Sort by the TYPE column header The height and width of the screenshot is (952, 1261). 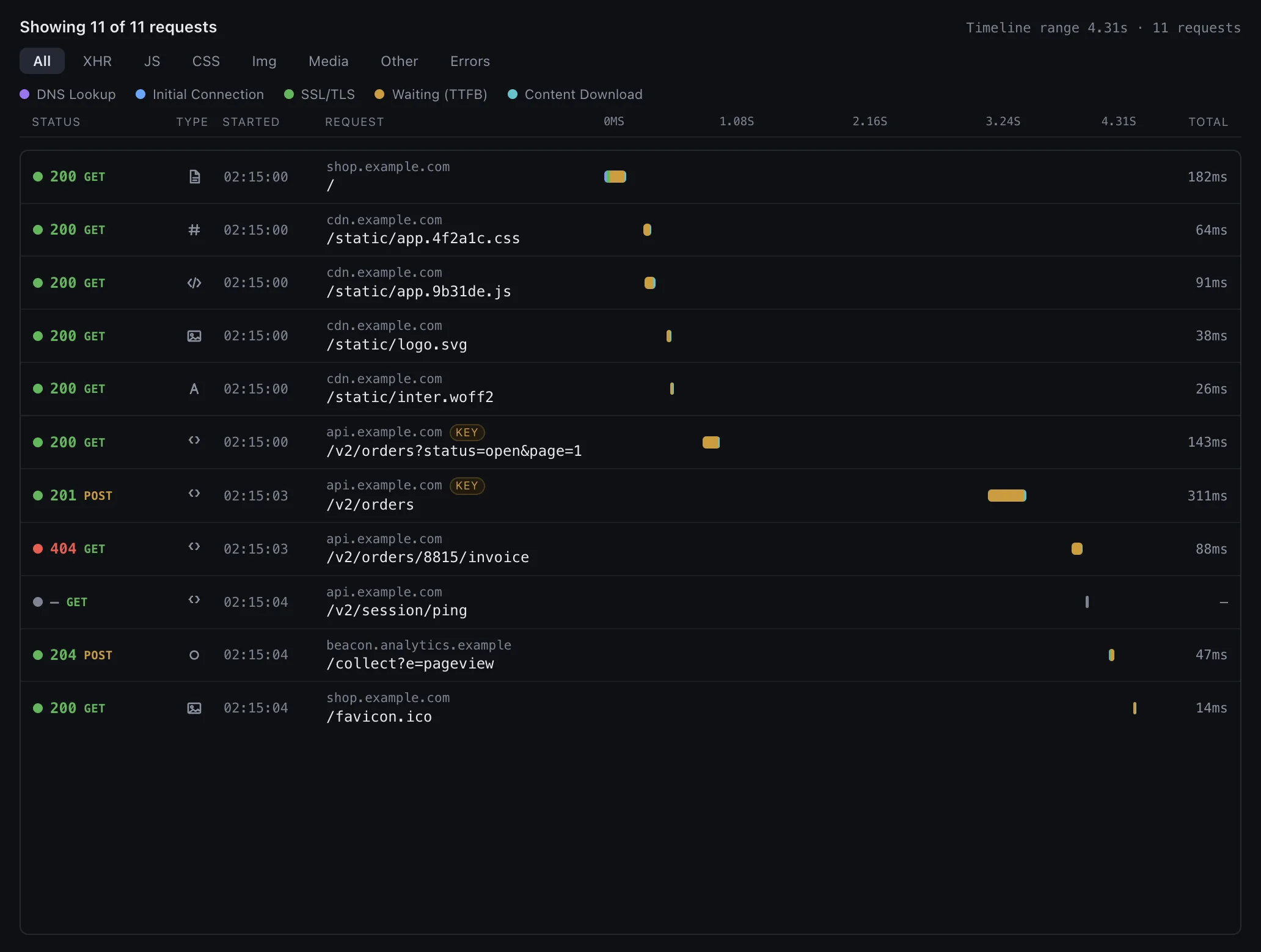(192, 122)
